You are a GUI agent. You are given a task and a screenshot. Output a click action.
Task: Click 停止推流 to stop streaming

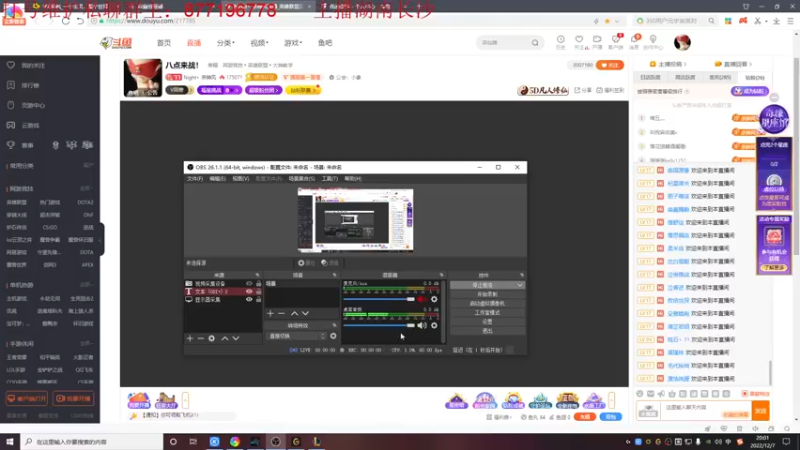pyautogui.click(x=483, y=285)
